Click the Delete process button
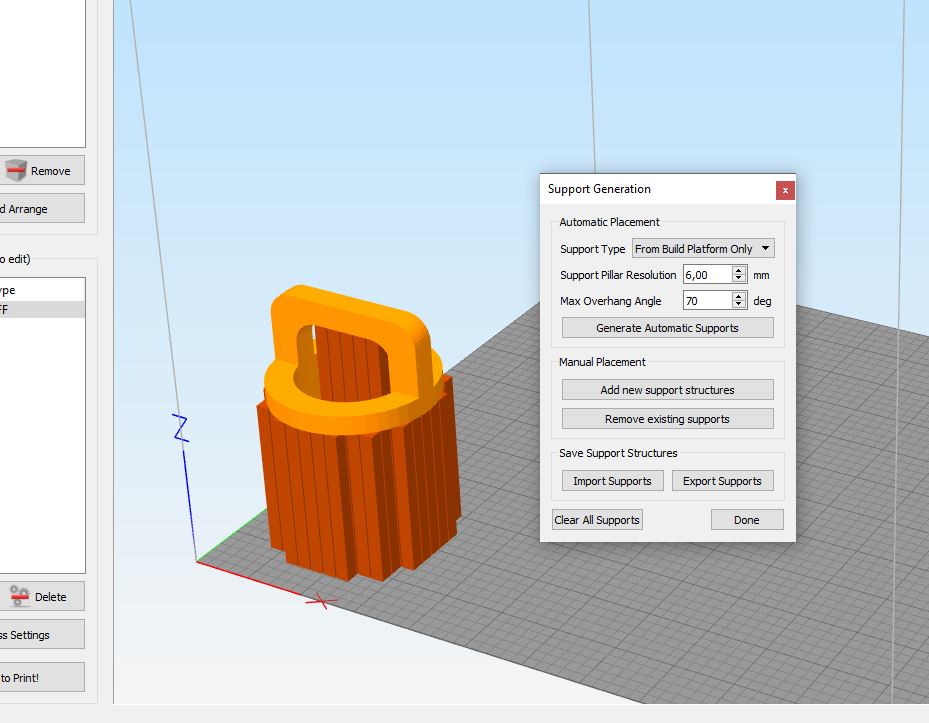The image size is (929, 723). (41, 597)
